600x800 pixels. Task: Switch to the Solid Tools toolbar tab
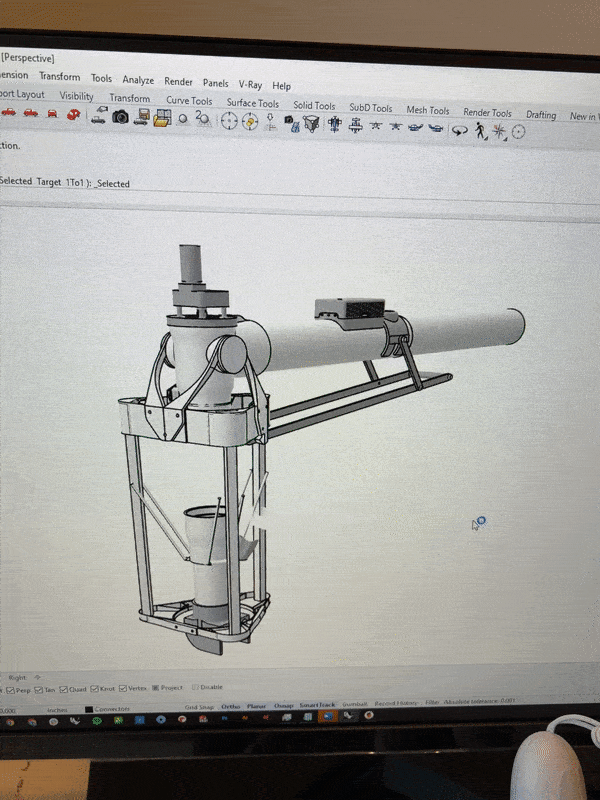coord(314,106)
